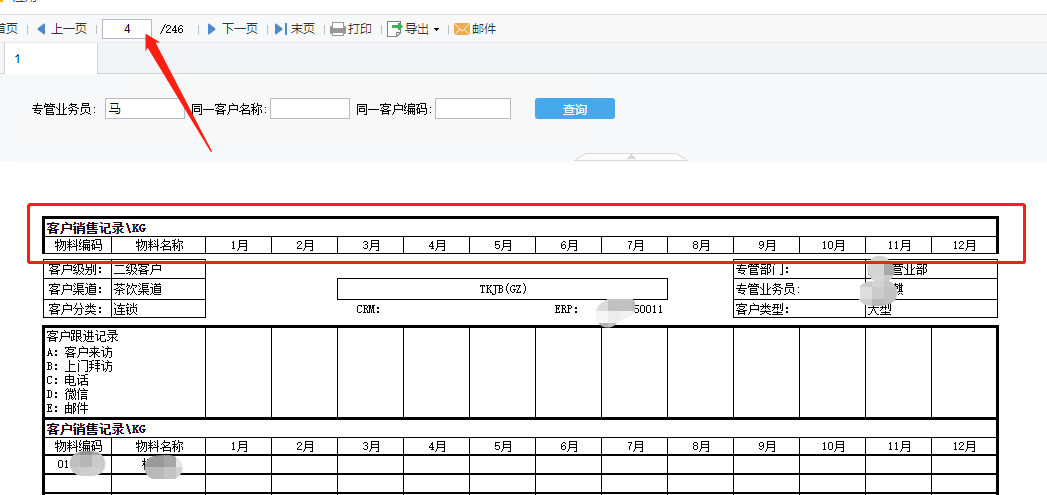Click the 同一客户名称 text field
1047x495 pixels.
309,109
